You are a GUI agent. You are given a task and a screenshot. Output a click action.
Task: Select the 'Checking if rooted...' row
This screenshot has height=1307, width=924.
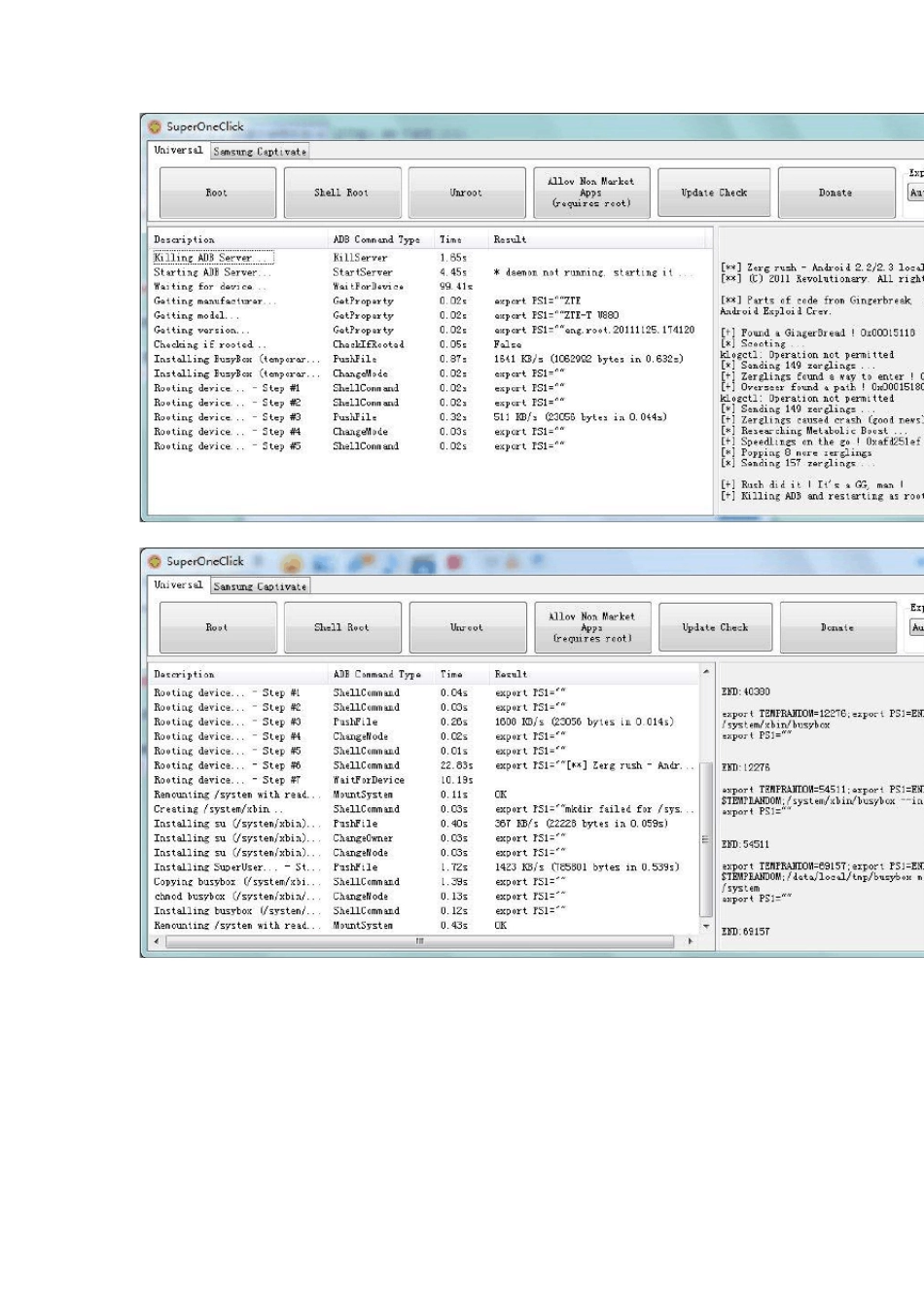click(x=428, y=345)
